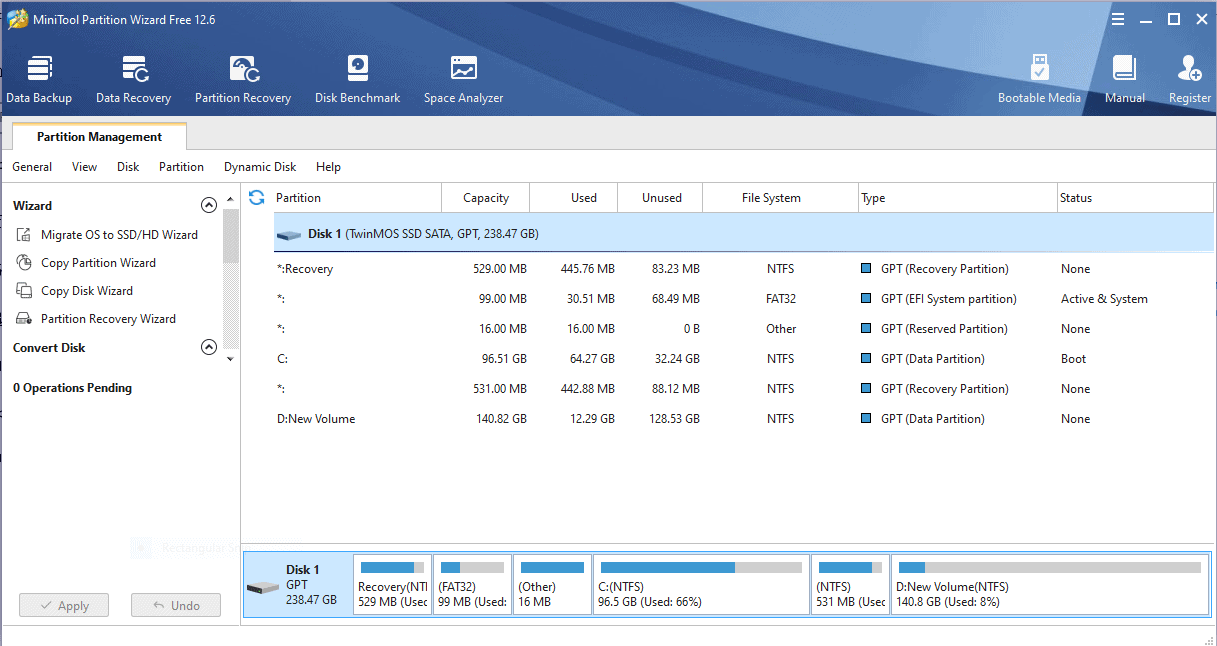Select the 531.00 MB recovery partition row

coord(743,389)
